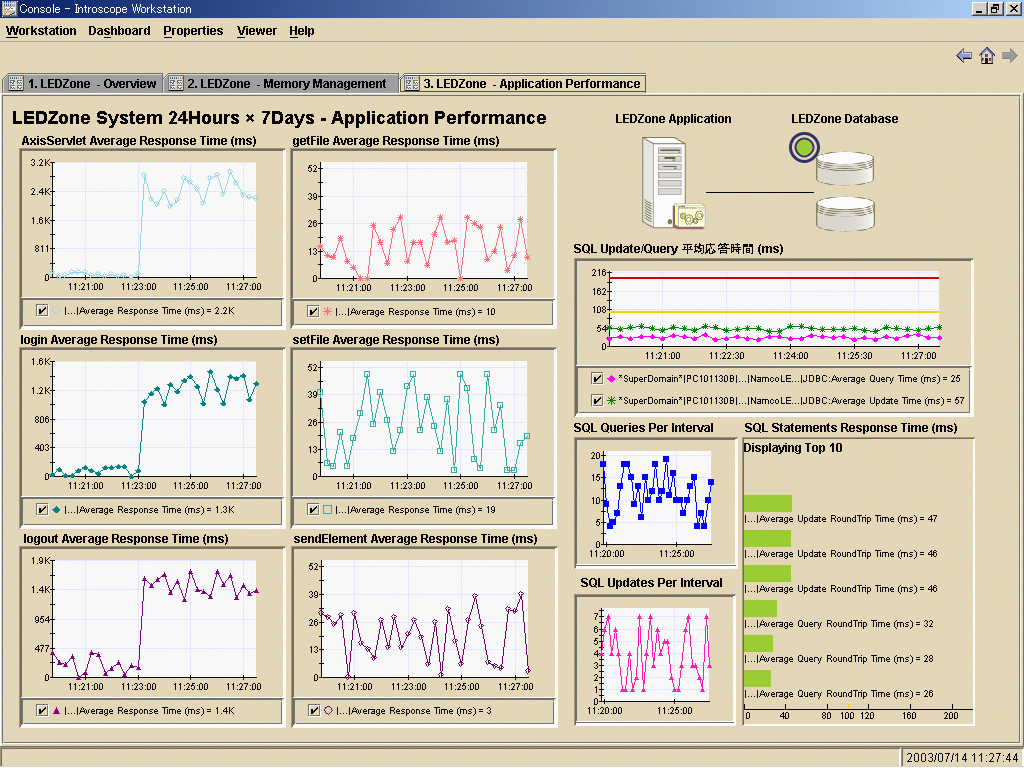Click the Console window title bar icon
Image resolution: width=1024 pixels, height=768 pixels.
click(8, 8)
